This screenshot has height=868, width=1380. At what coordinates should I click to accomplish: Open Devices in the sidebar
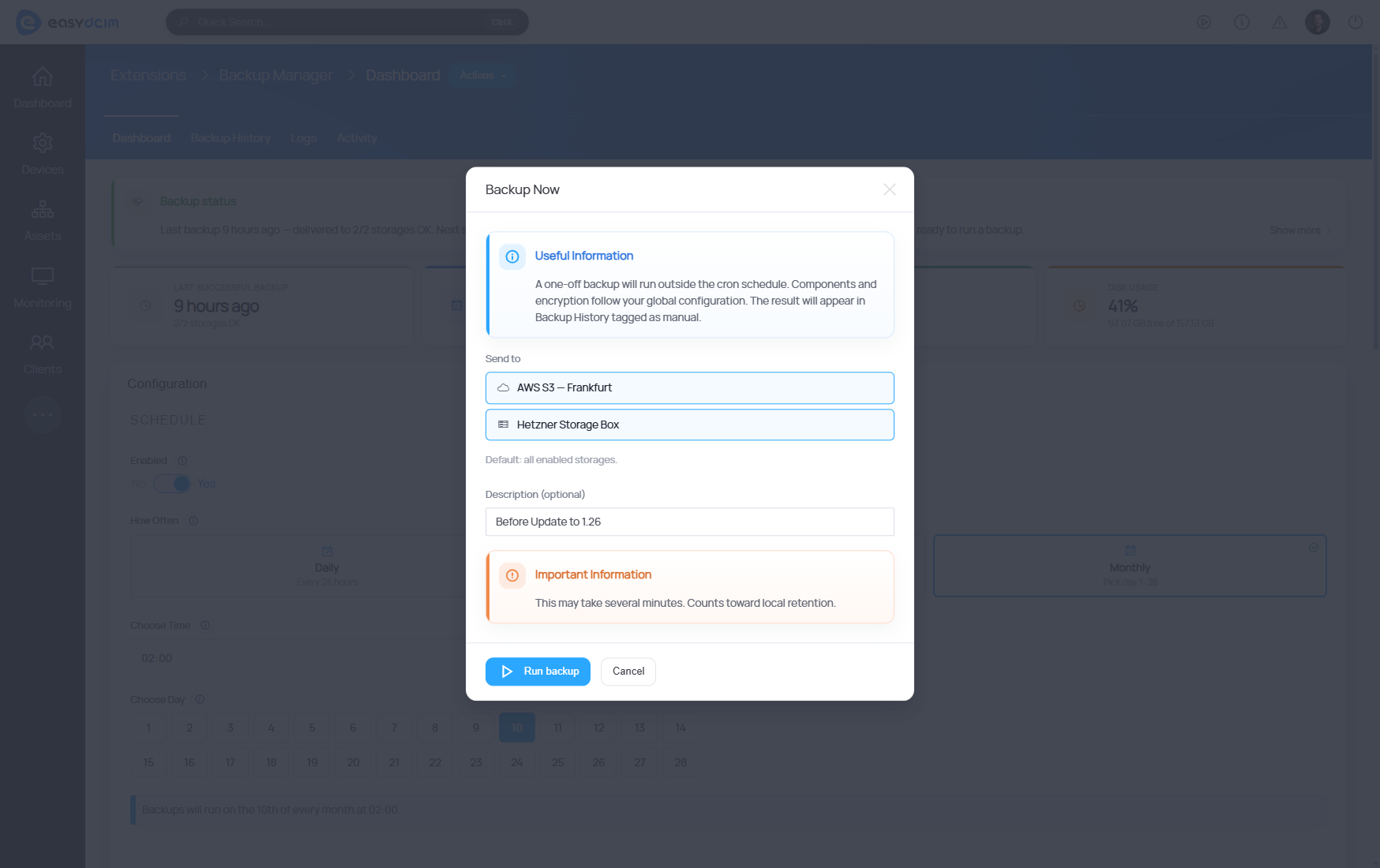[43, 154]
